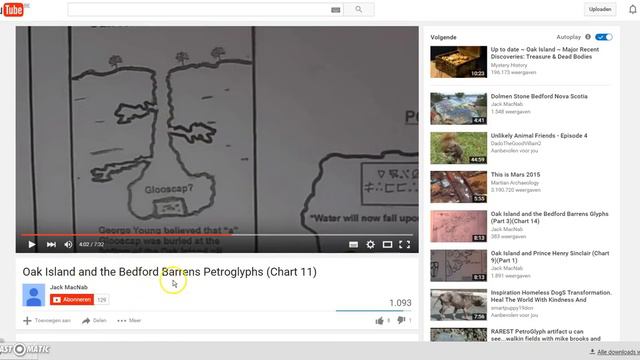Open the Bedford Barrens Glyphs Chart 14 thumbnail

click(458, 226)
